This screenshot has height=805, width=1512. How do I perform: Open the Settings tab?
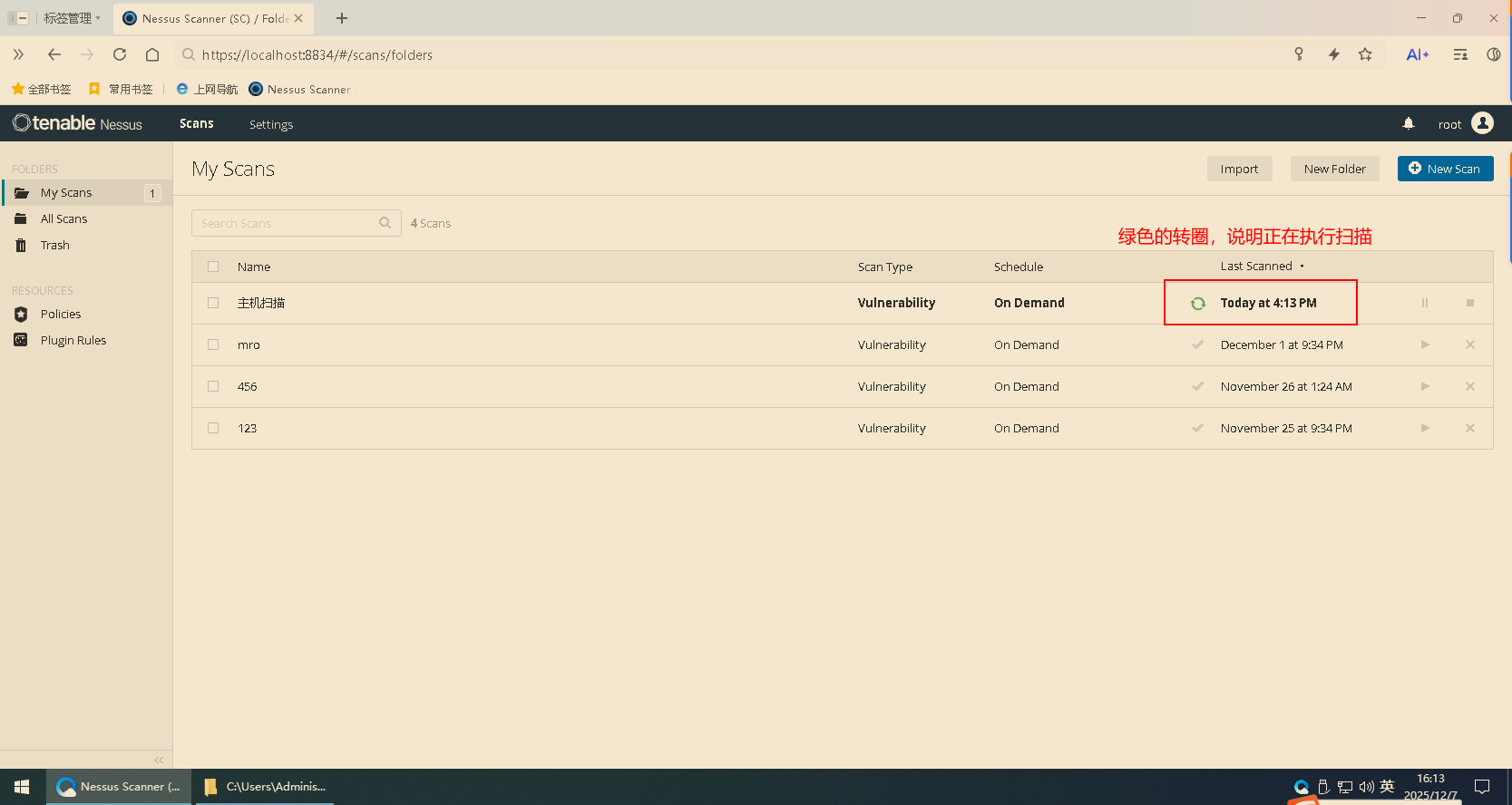click(x=271, y=124)
